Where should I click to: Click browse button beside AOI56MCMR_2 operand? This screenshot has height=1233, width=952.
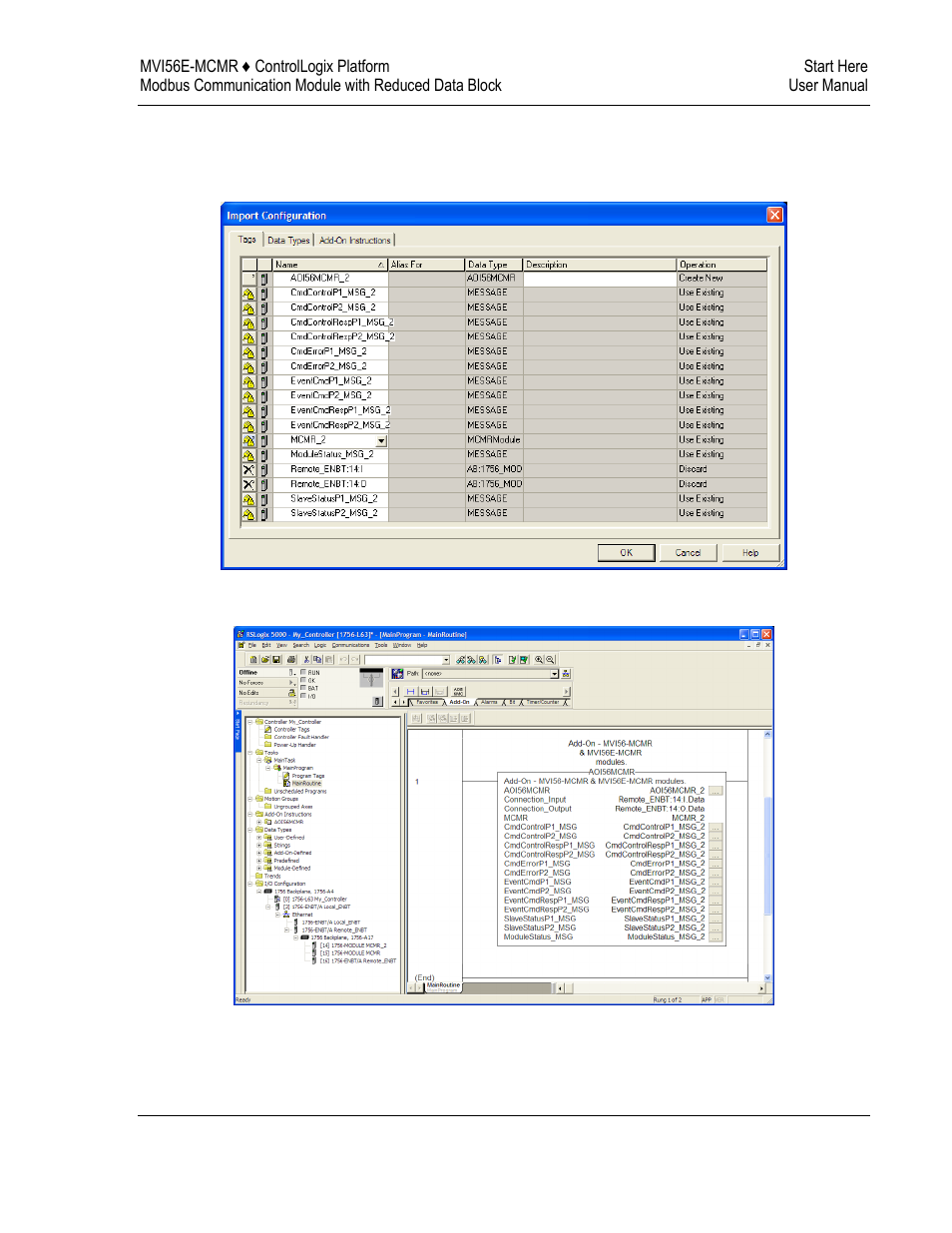point(715,791)
